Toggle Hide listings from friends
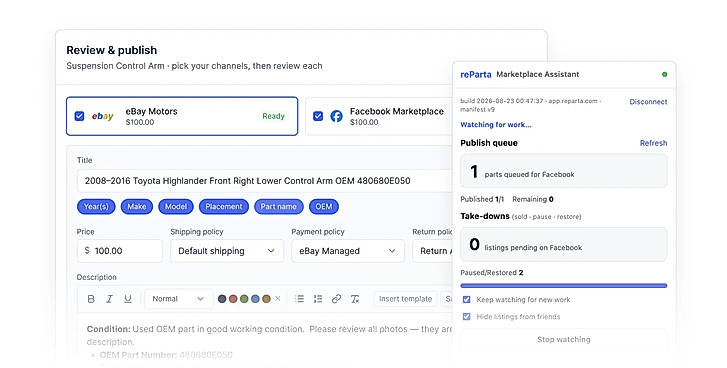 click(x=466, y=317)
